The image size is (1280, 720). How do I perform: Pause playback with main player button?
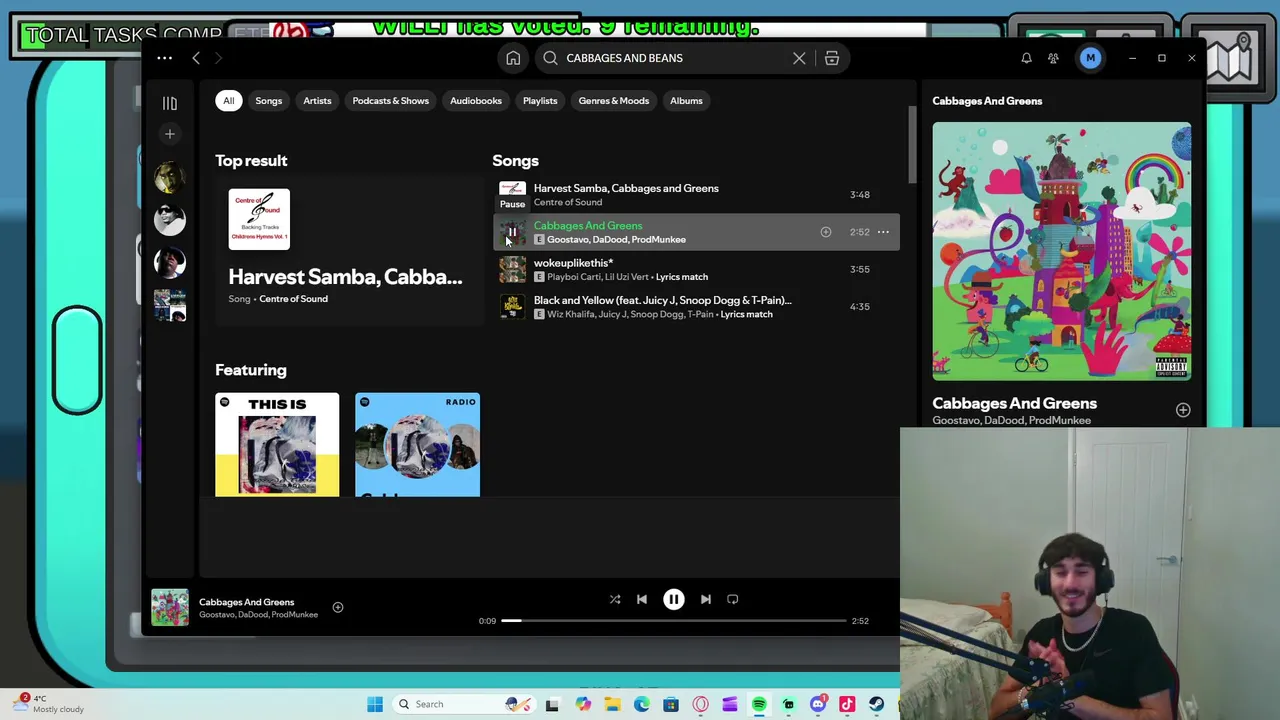tap(673, 599)
